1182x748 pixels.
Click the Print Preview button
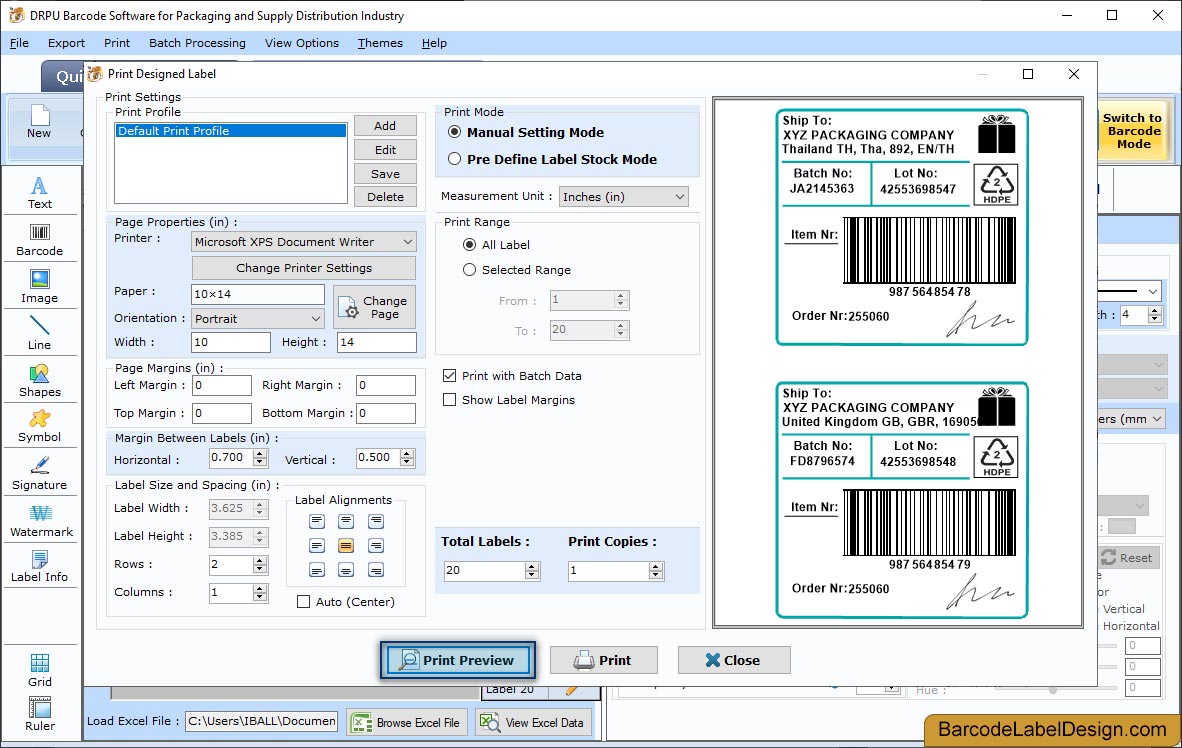[x=458, y=660]
